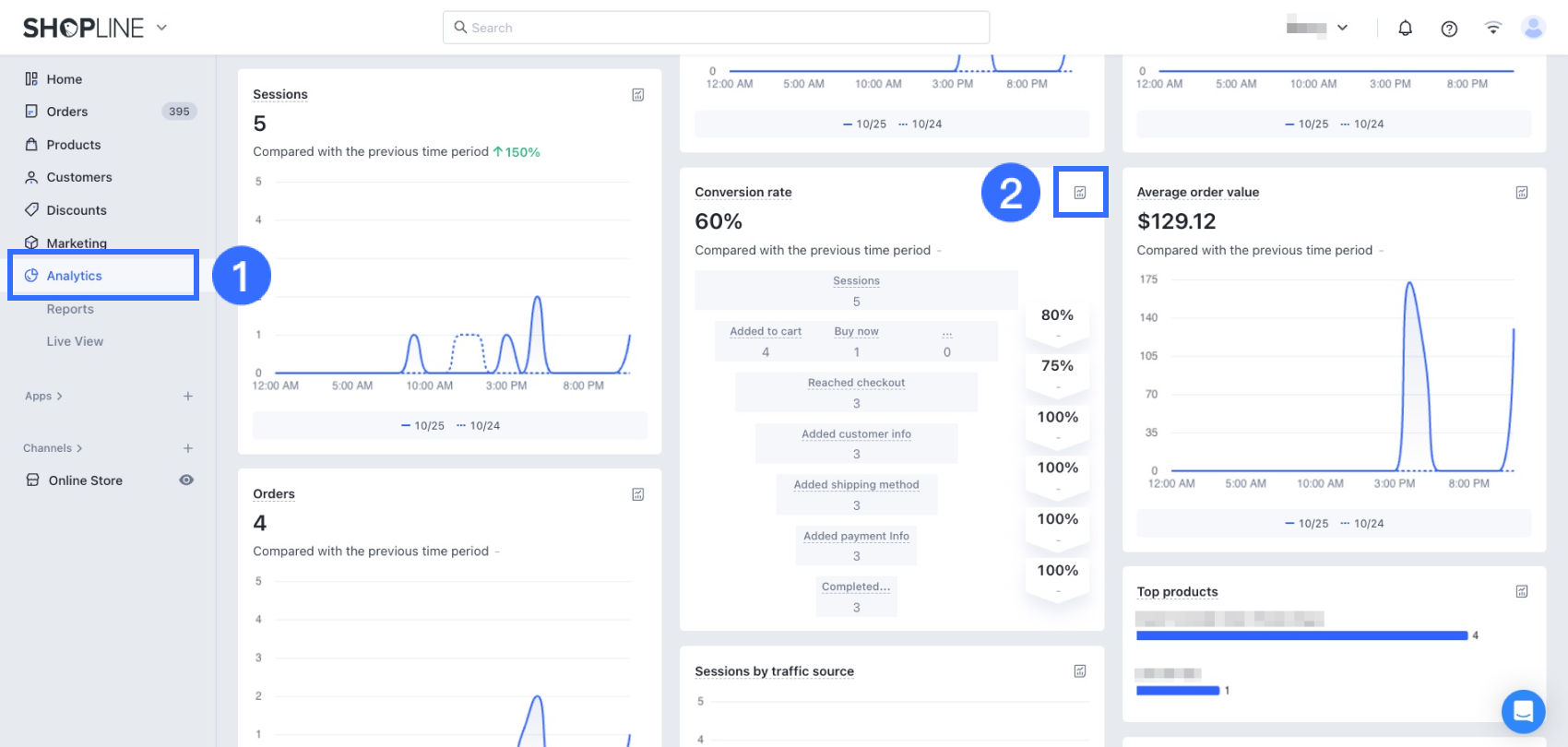Click the Average order value title
Viewport: 1568px width, 747px height.
pyautogui.click(x=1198, y=192)
